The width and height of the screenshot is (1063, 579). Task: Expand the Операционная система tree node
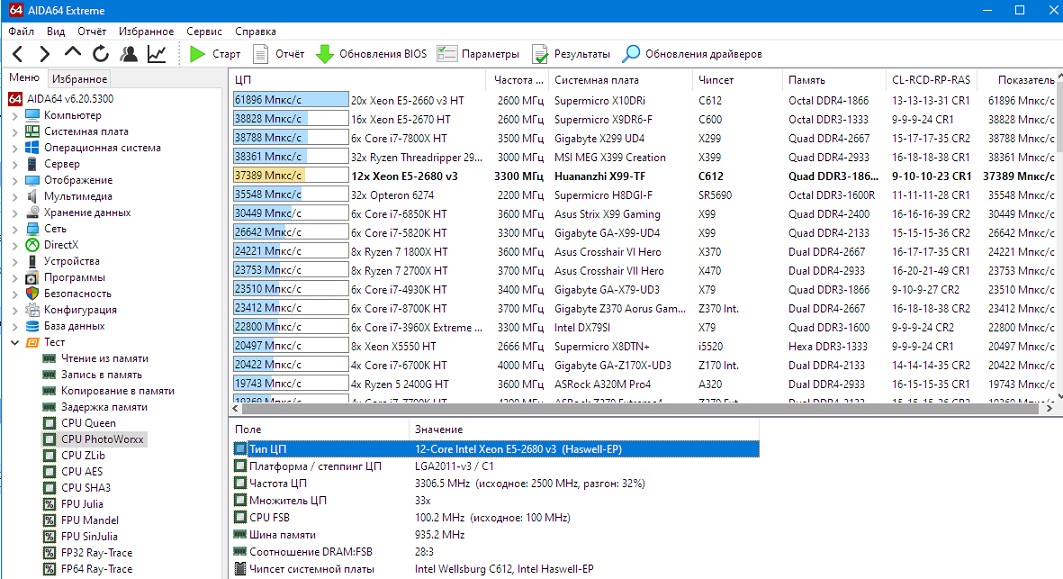[15, 148]
